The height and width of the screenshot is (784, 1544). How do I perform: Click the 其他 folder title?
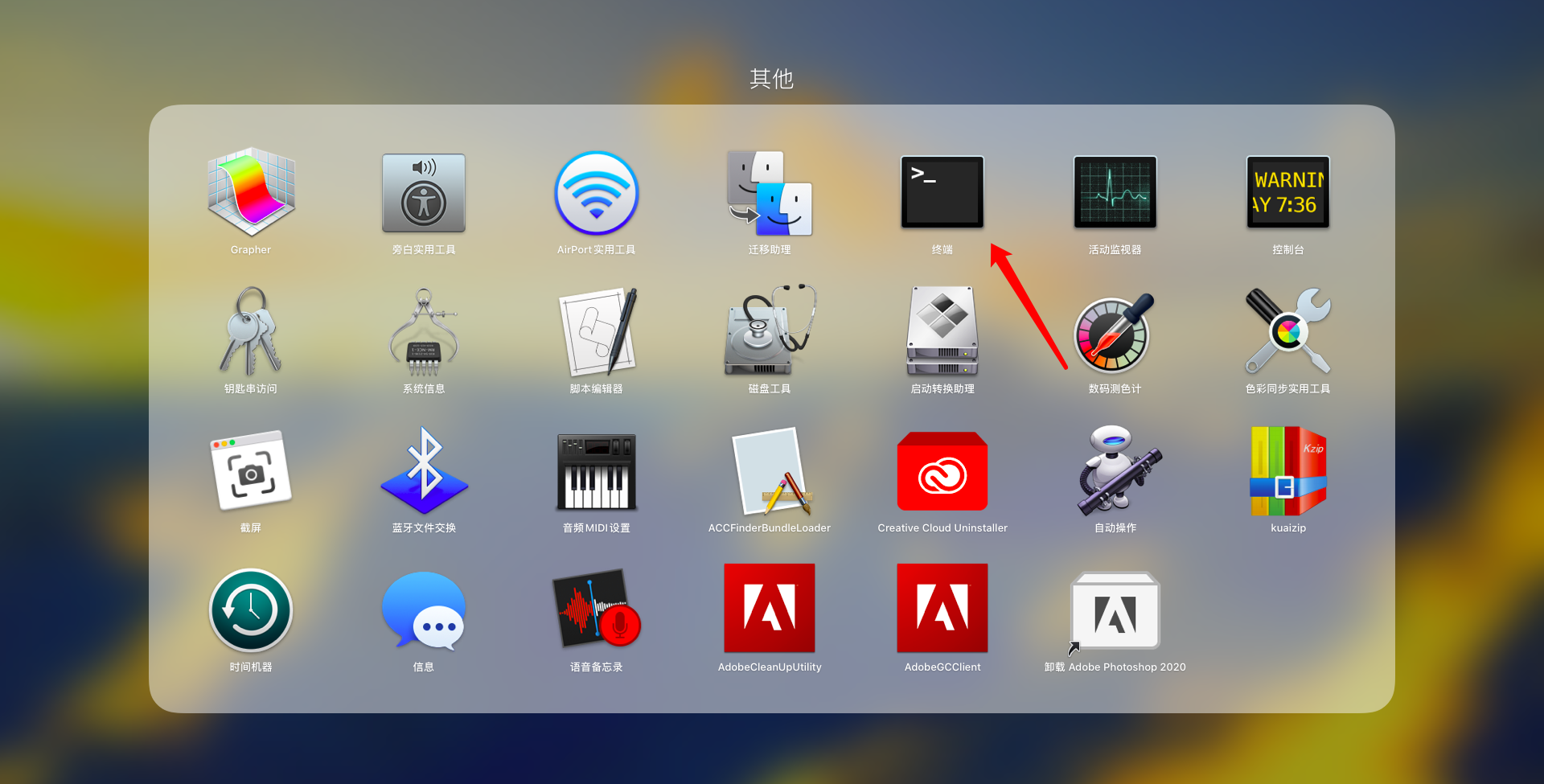tap(772, 78)
